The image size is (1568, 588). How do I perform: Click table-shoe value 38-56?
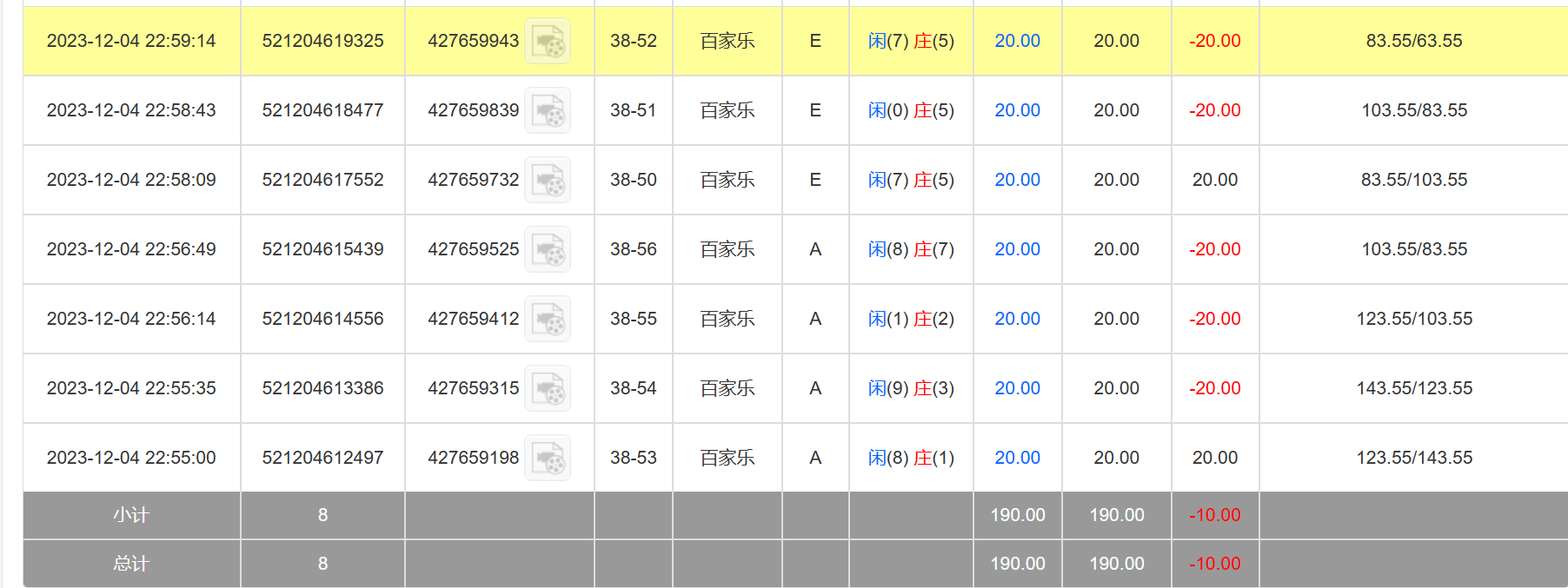633,249
